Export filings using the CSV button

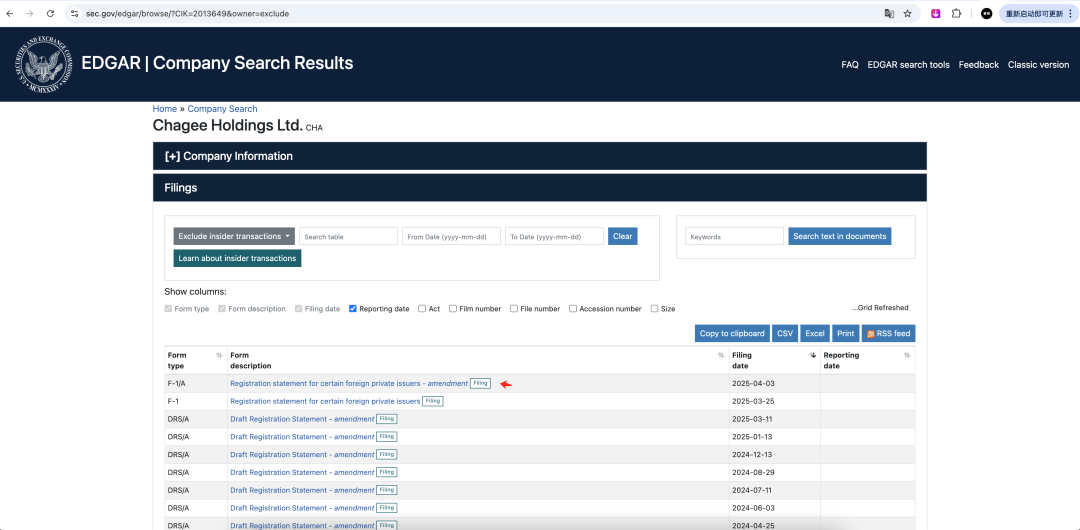785,333
